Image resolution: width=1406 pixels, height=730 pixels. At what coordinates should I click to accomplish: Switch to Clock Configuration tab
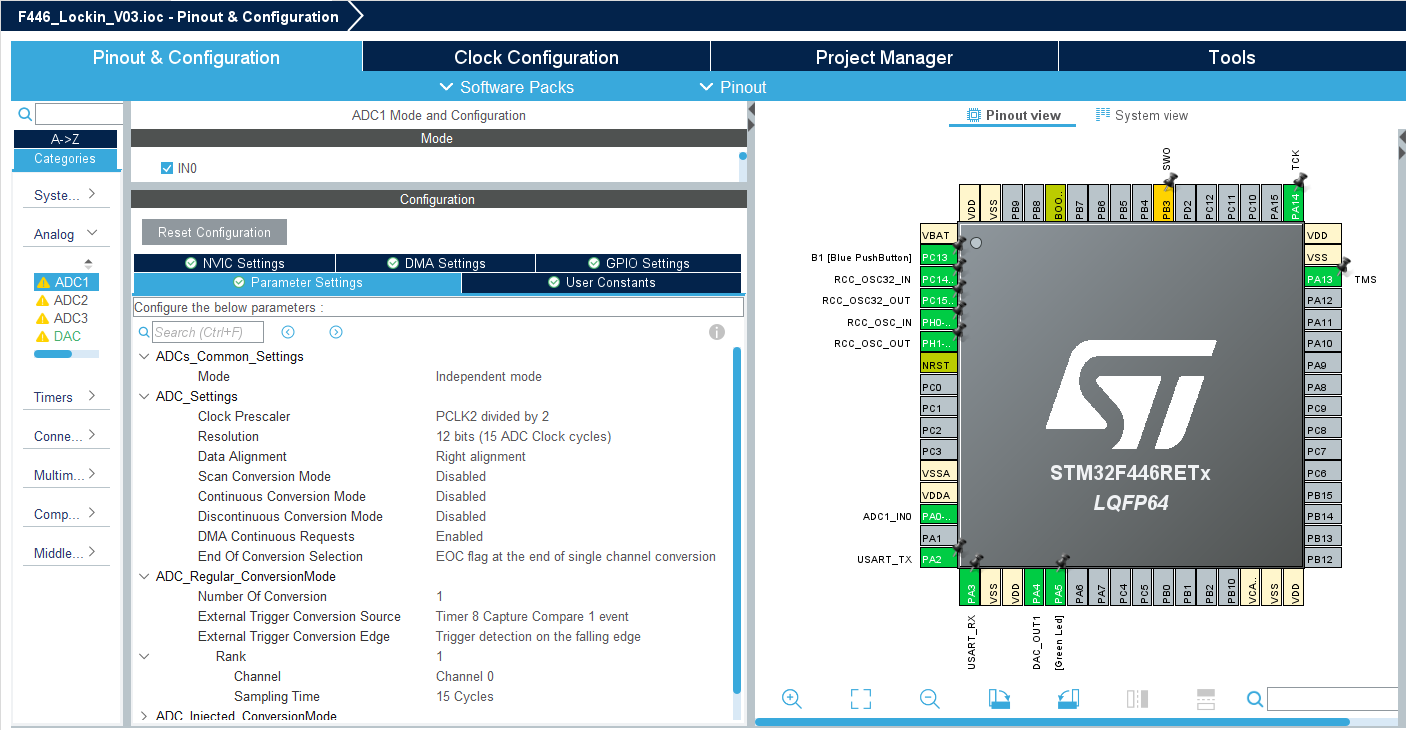tap(536, 57)
